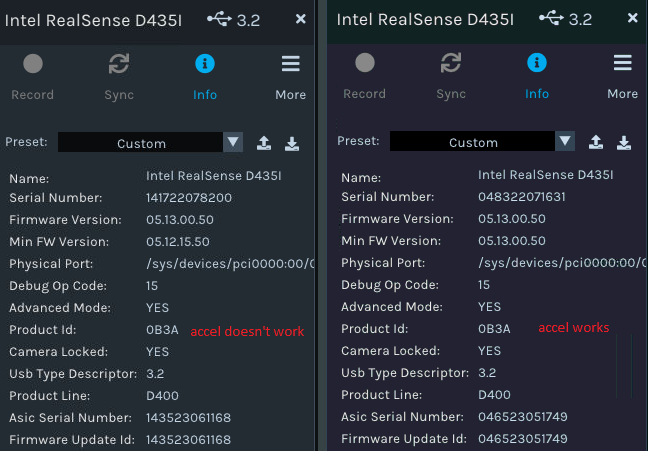Click the Sync icon in right panel
Viewport: 648px width, 451px height.
coord(451,63)
